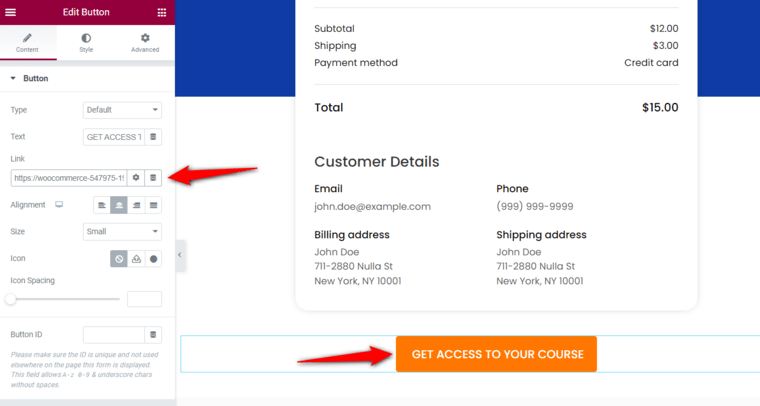Open dynamic tags for Text field
760x406 pixels.
coord(153,137)
